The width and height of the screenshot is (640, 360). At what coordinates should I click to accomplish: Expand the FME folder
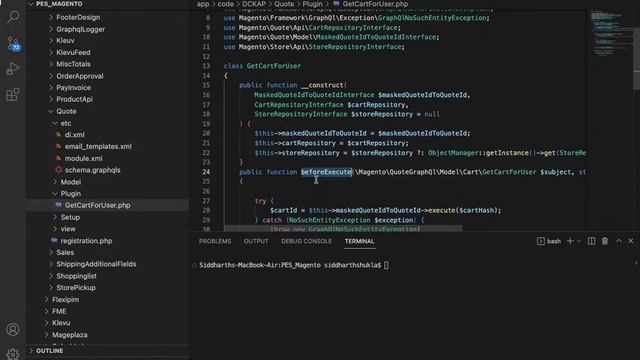click(59, 311)
